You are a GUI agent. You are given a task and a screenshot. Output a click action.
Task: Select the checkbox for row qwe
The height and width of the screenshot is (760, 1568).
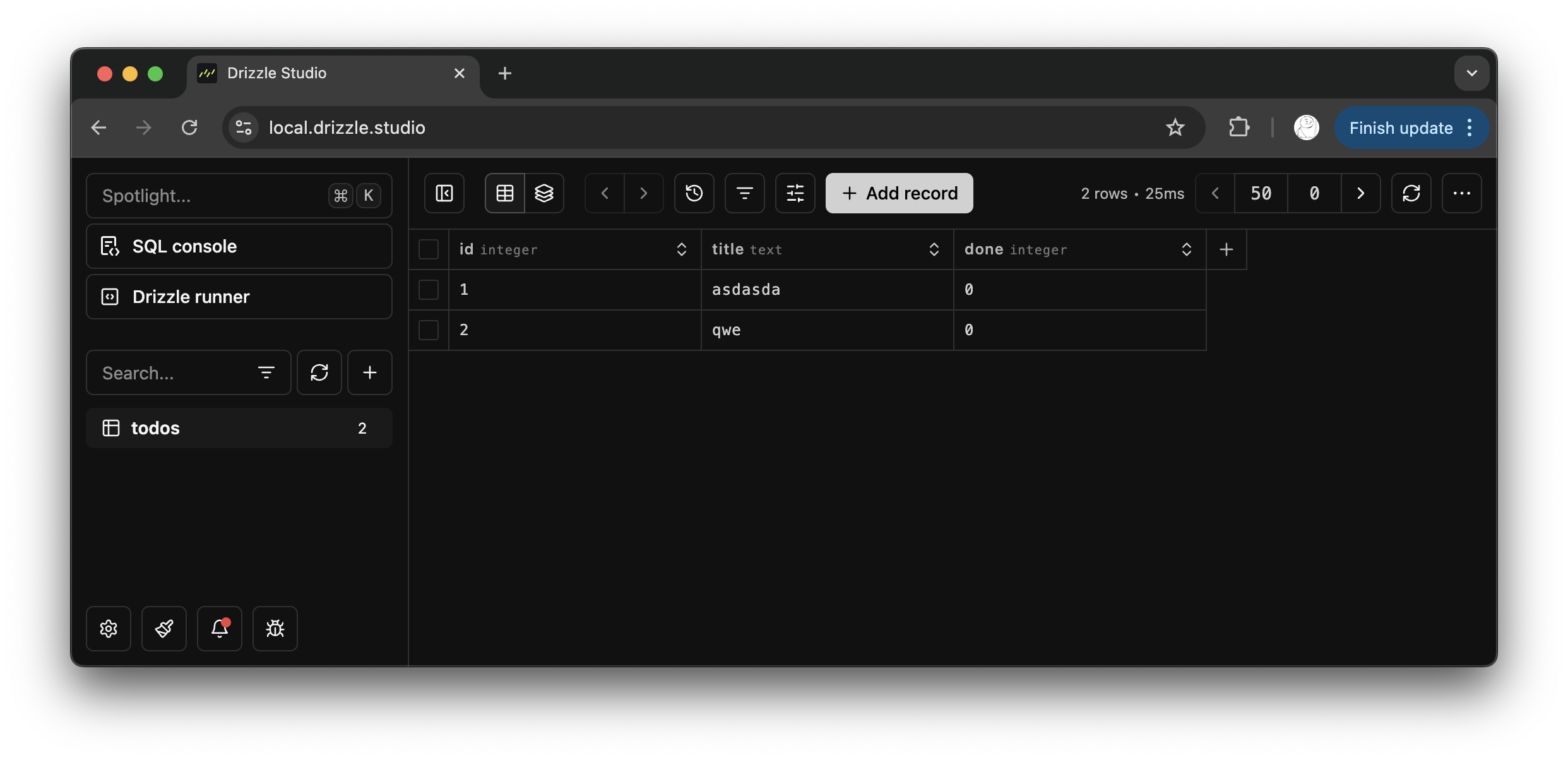[x=429, y=330]
